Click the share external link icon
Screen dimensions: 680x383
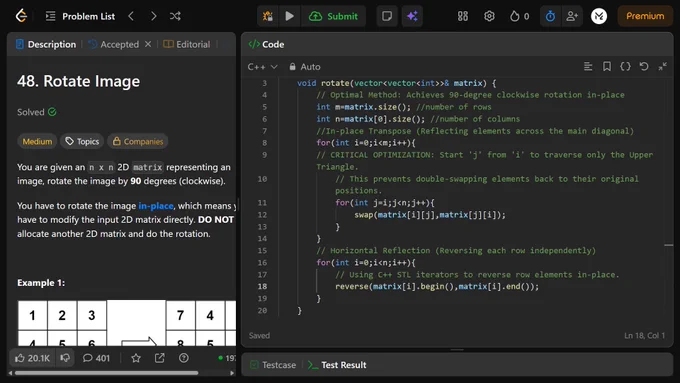click(x=160, y=358)
